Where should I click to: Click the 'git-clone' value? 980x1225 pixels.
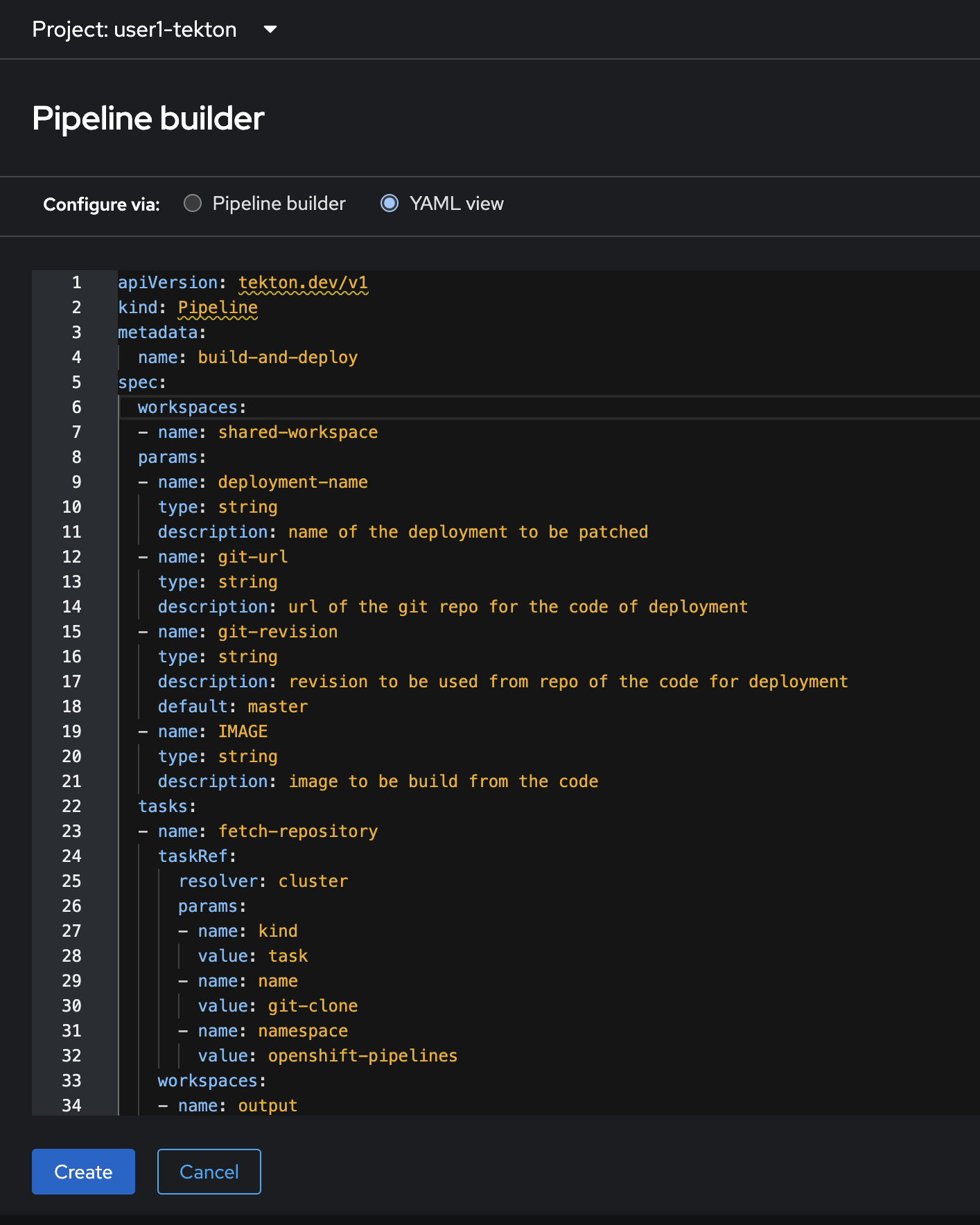(313, 1006)
